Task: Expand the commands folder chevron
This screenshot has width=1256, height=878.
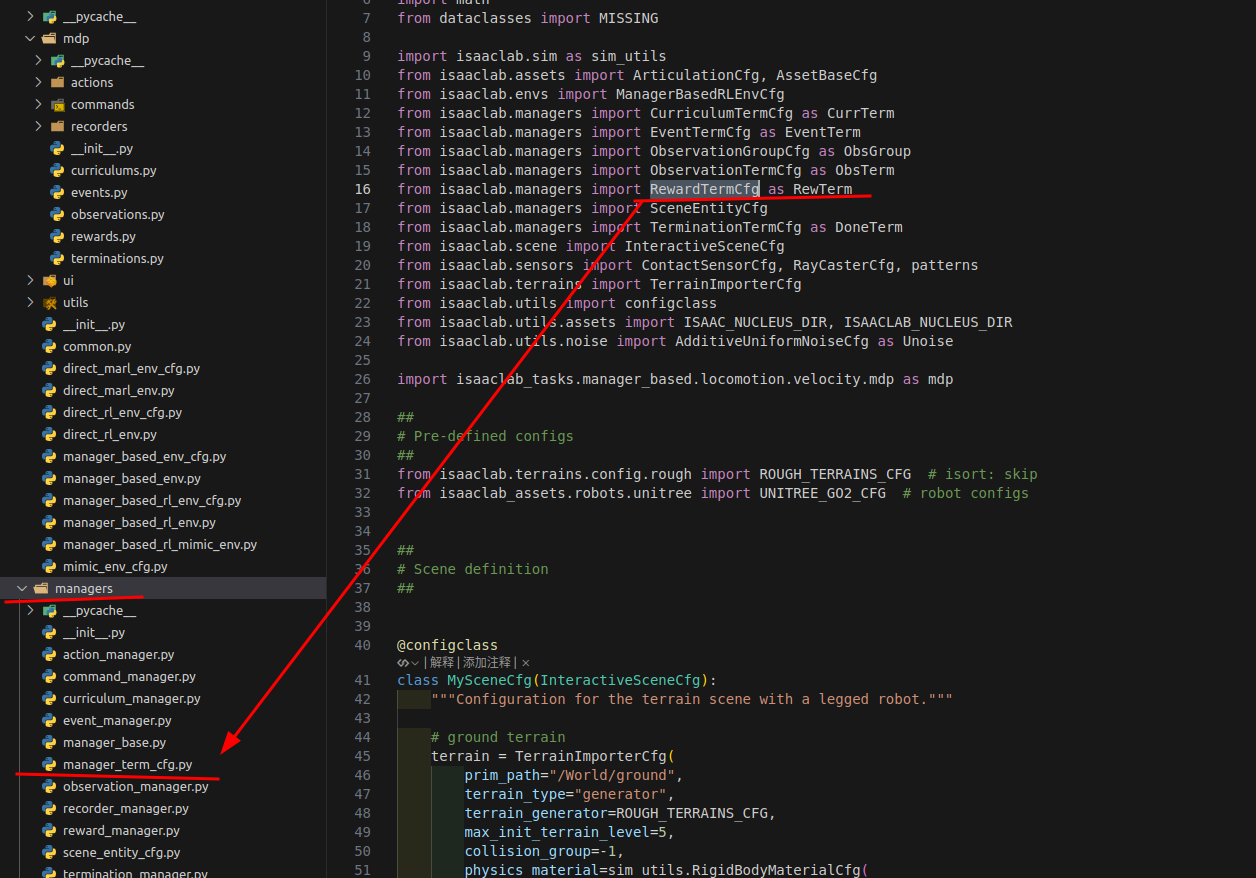Action: (x=38, y=105)
